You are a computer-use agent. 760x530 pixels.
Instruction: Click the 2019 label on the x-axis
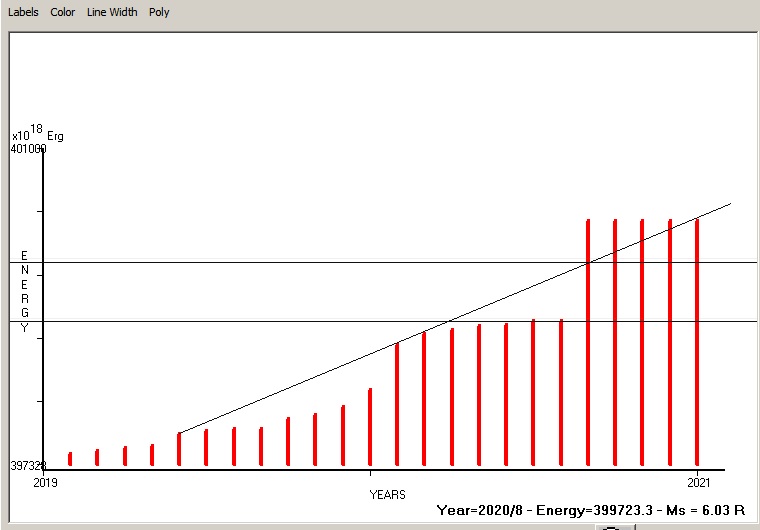(46, 482)
